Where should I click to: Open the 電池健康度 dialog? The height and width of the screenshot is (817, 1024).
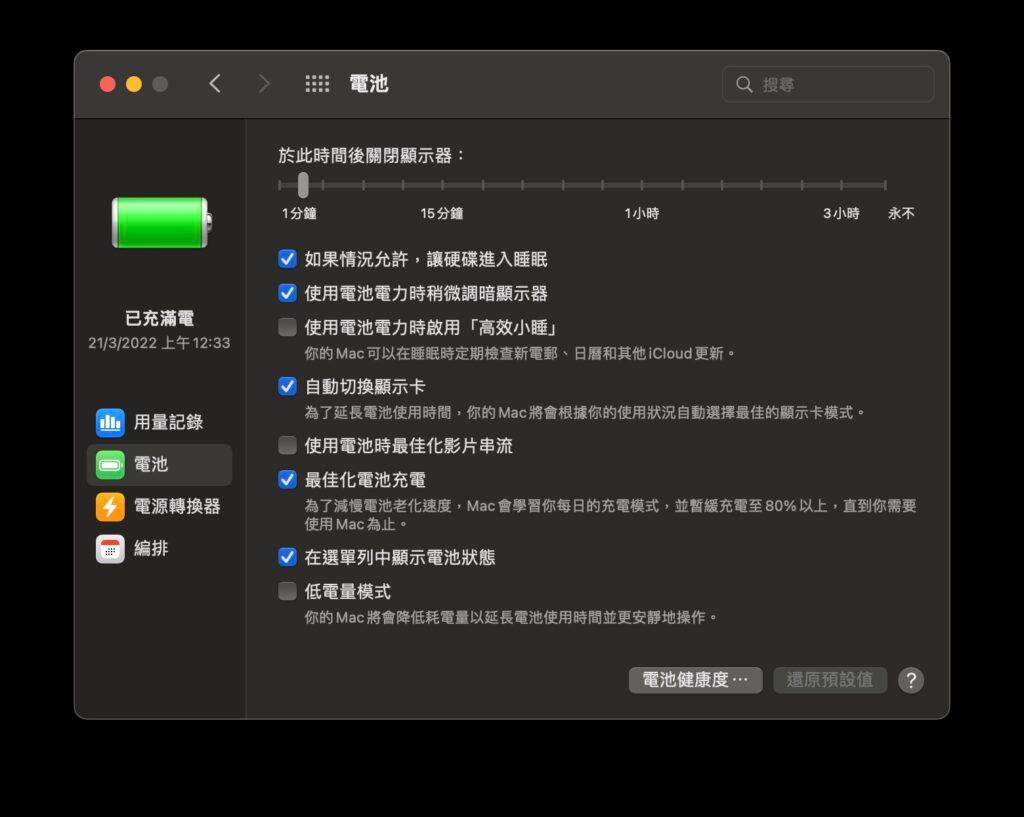point(694,680)
